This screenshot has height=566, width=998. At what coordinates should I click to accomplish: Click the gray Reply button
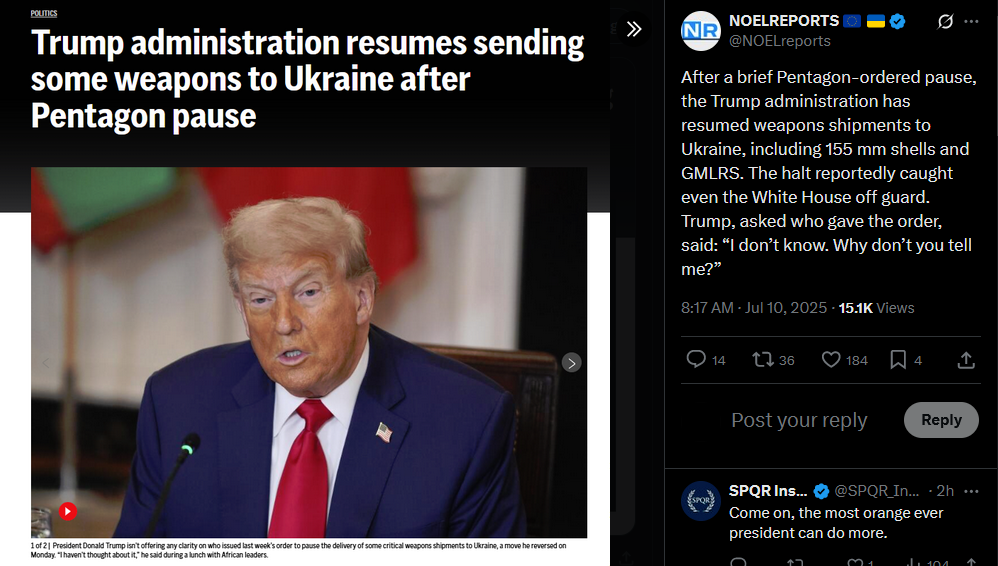(941, 420)
